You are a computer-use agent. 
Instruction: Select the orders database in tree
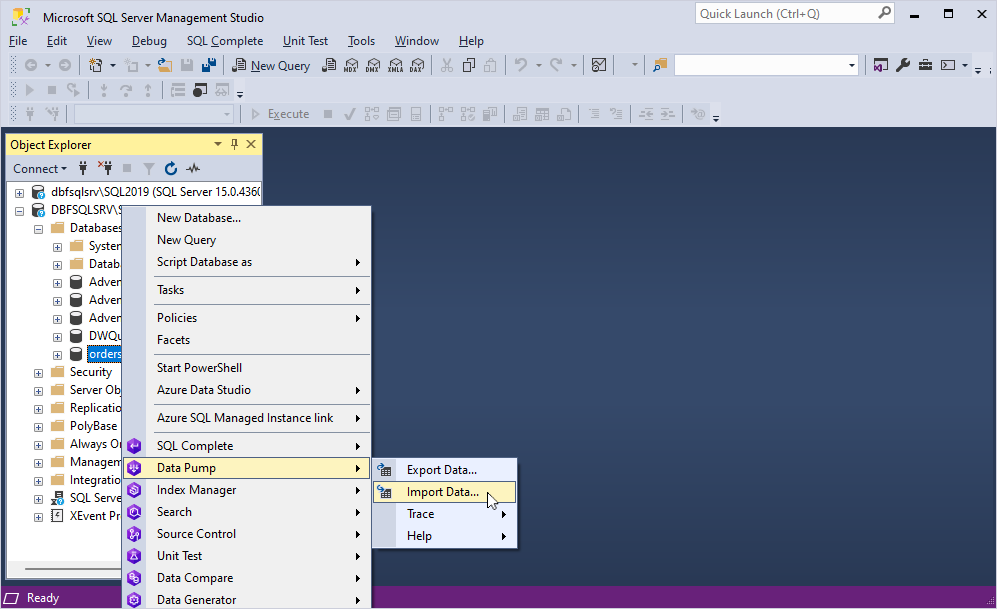105,354
